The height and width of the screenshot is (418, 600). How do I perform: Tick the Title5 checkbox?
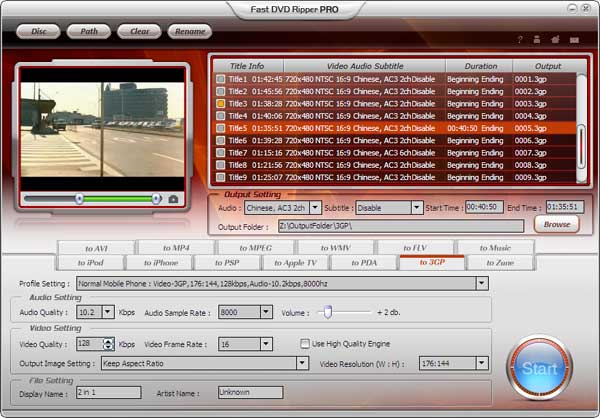tap(220, 128)
